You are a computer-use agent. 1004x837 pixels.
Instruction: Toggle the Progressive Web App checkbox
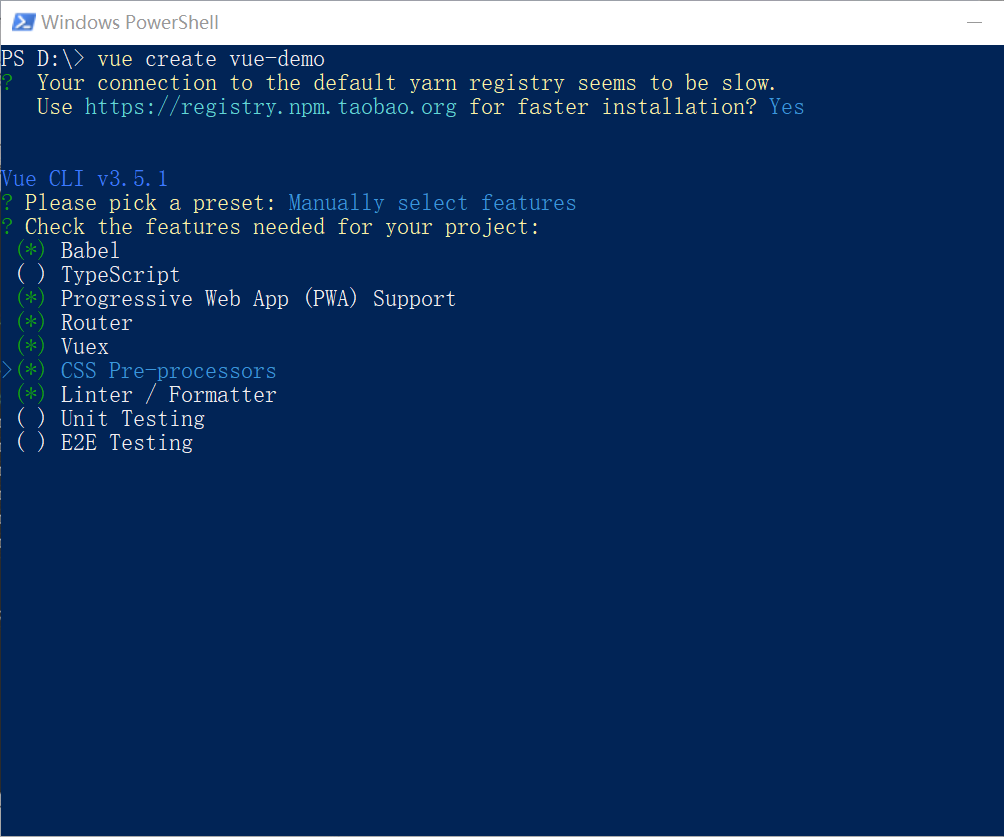(31, 299)
